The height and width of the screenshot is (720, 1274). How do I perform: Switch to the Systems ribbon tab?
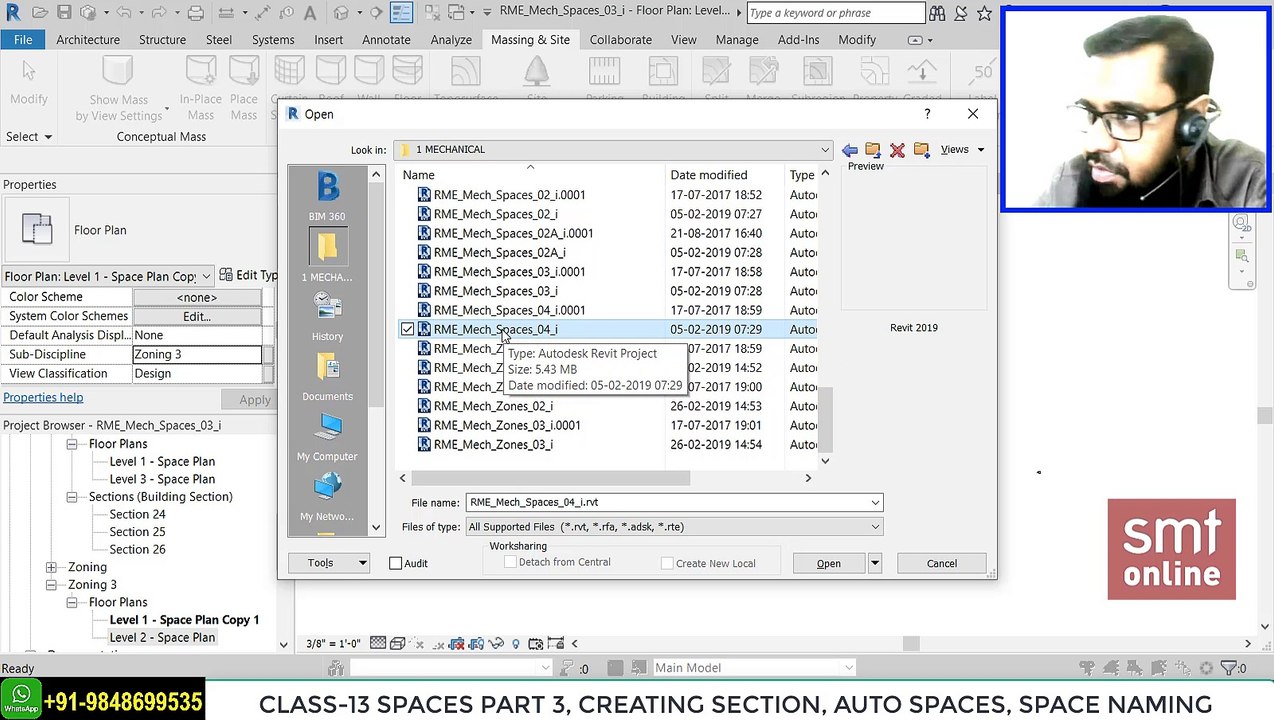point(273,40)
